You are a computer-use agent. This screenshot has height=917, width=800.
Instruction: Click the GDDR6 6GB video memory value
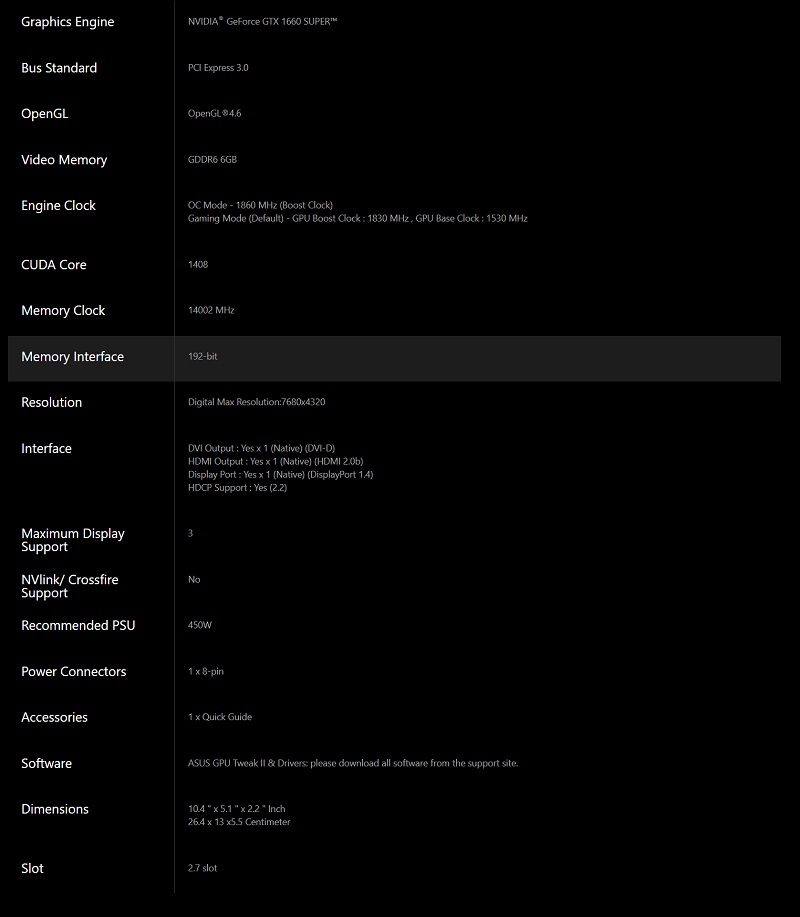(212, 160)
